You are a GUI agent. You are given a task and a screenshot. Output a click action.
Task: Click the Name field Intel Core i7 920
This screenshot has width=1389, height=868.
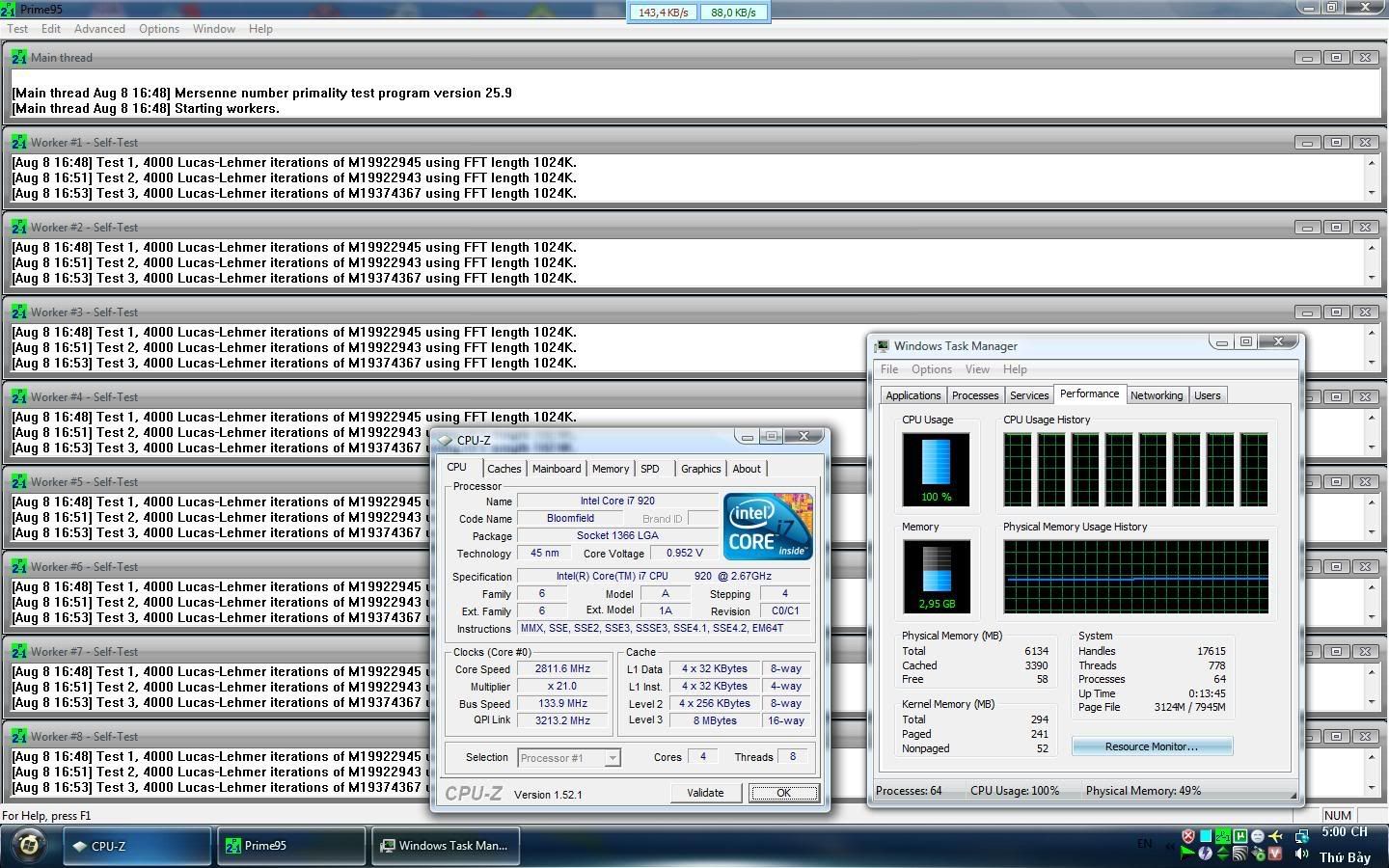tap(617, 502)
